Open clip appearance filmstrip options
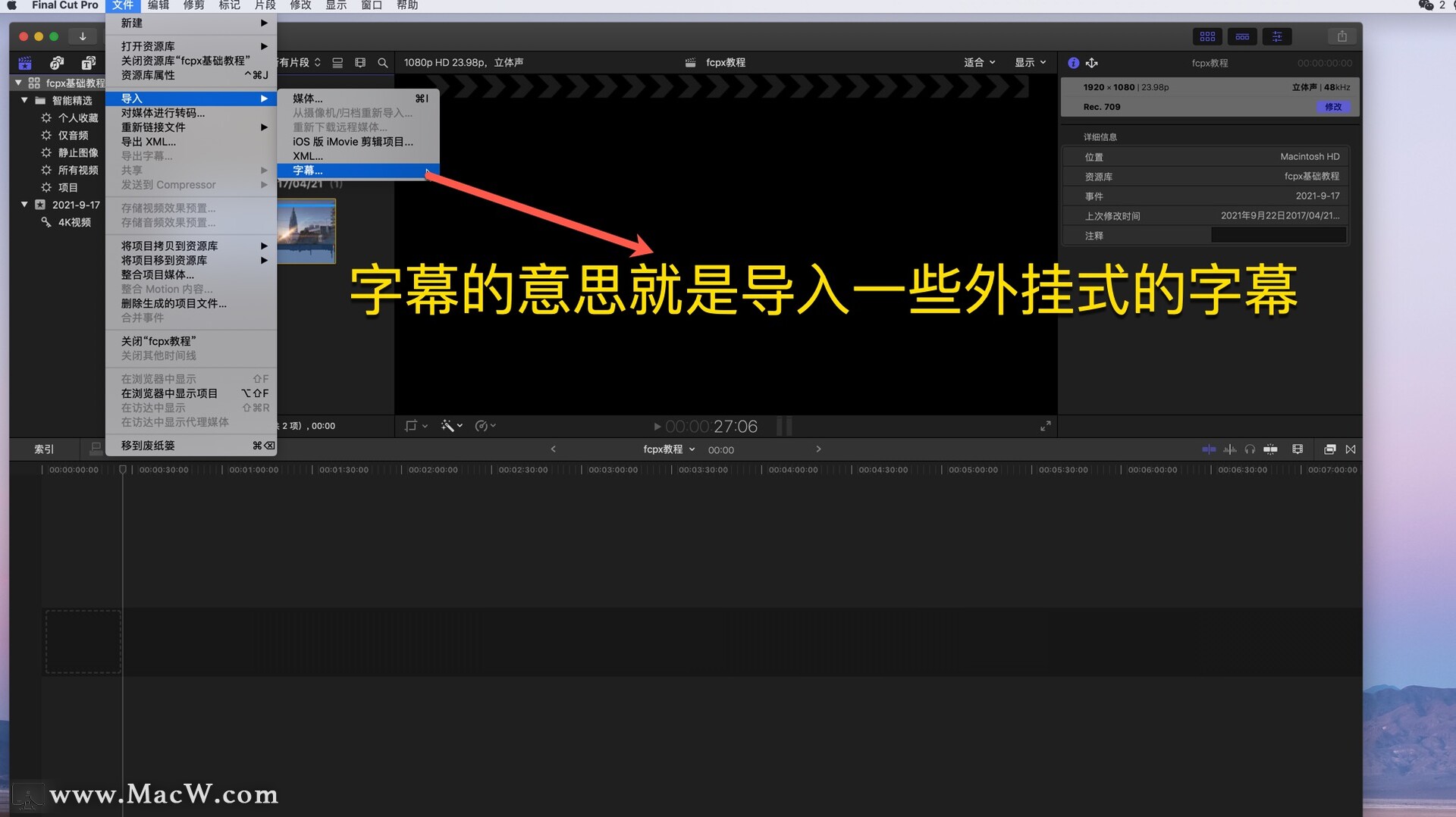The height and width of the screenshot is (817, 1456). coord(1298,449)
